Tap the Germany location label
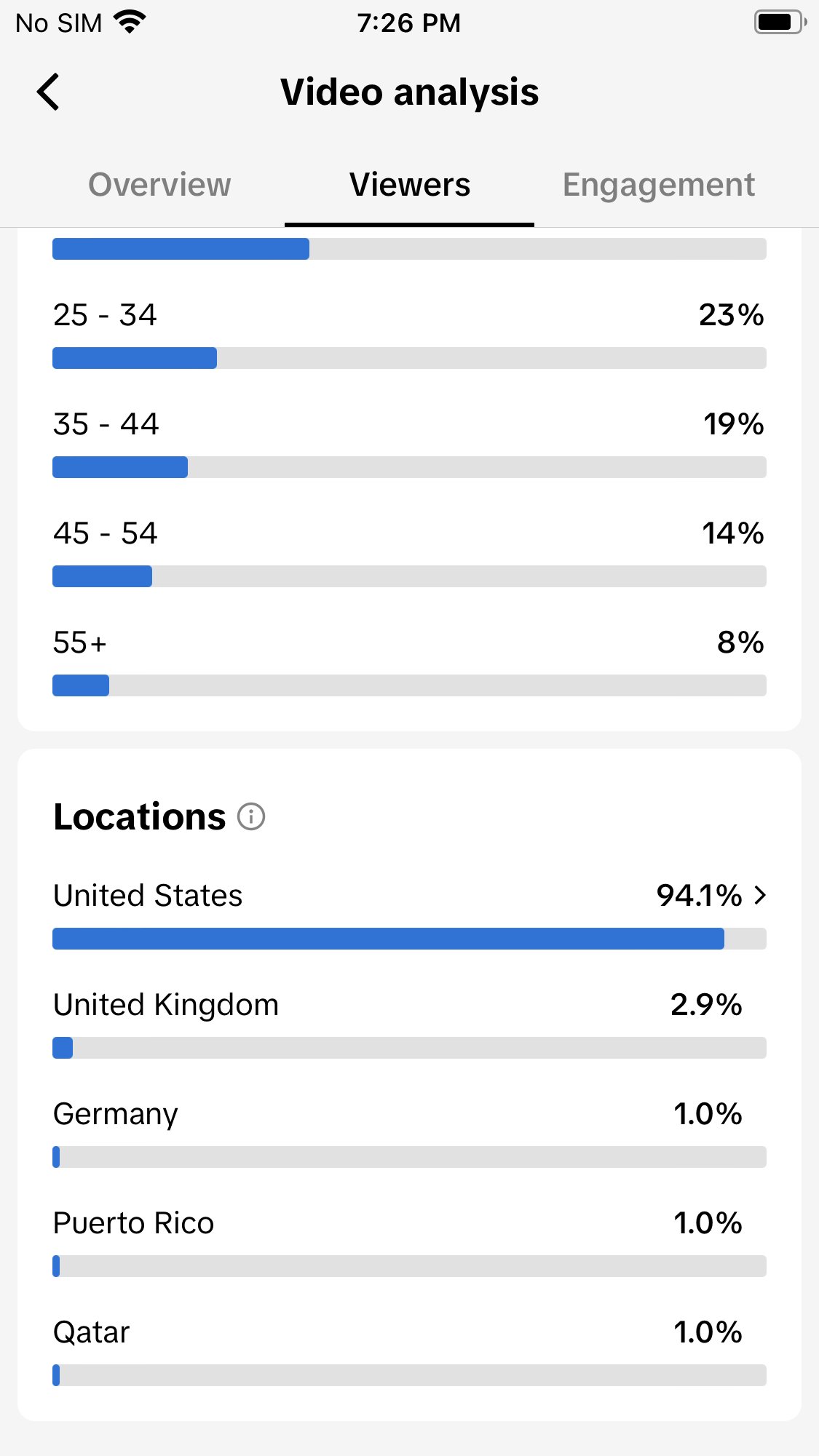 click(x=116, y=1114)
